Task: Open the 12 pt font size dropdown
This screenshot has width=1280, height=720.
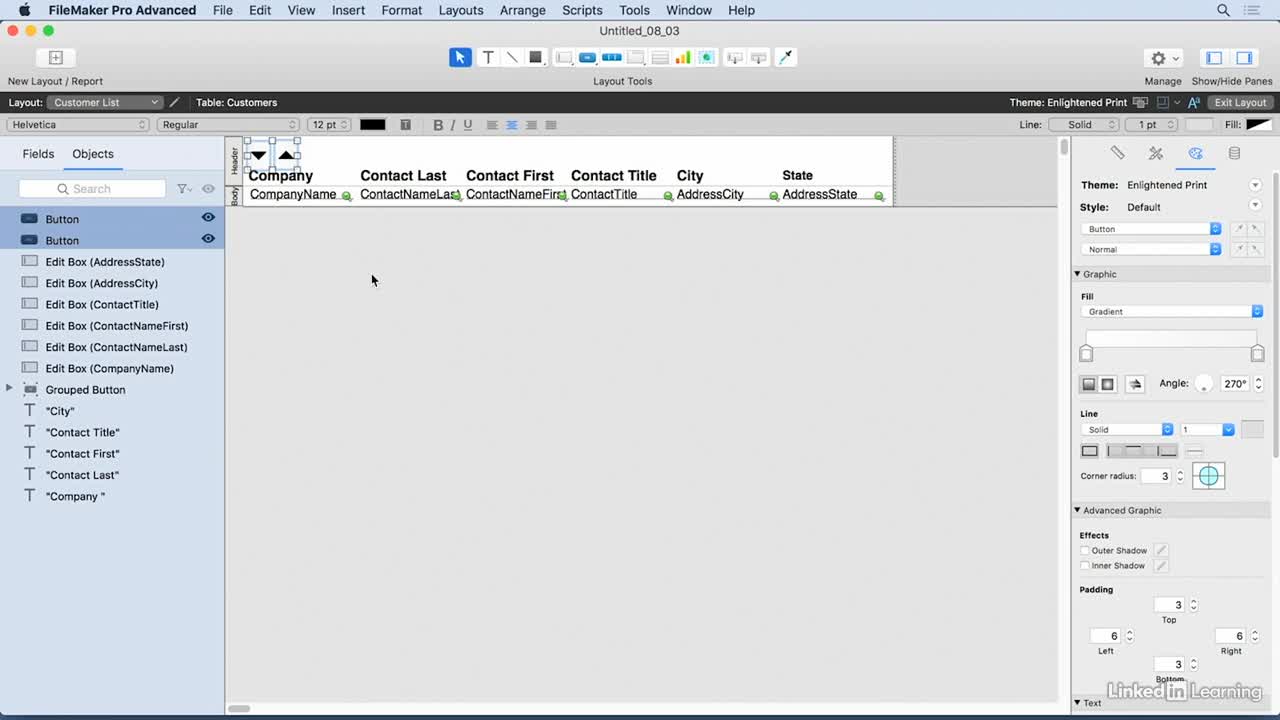Action: pos(329,125)
